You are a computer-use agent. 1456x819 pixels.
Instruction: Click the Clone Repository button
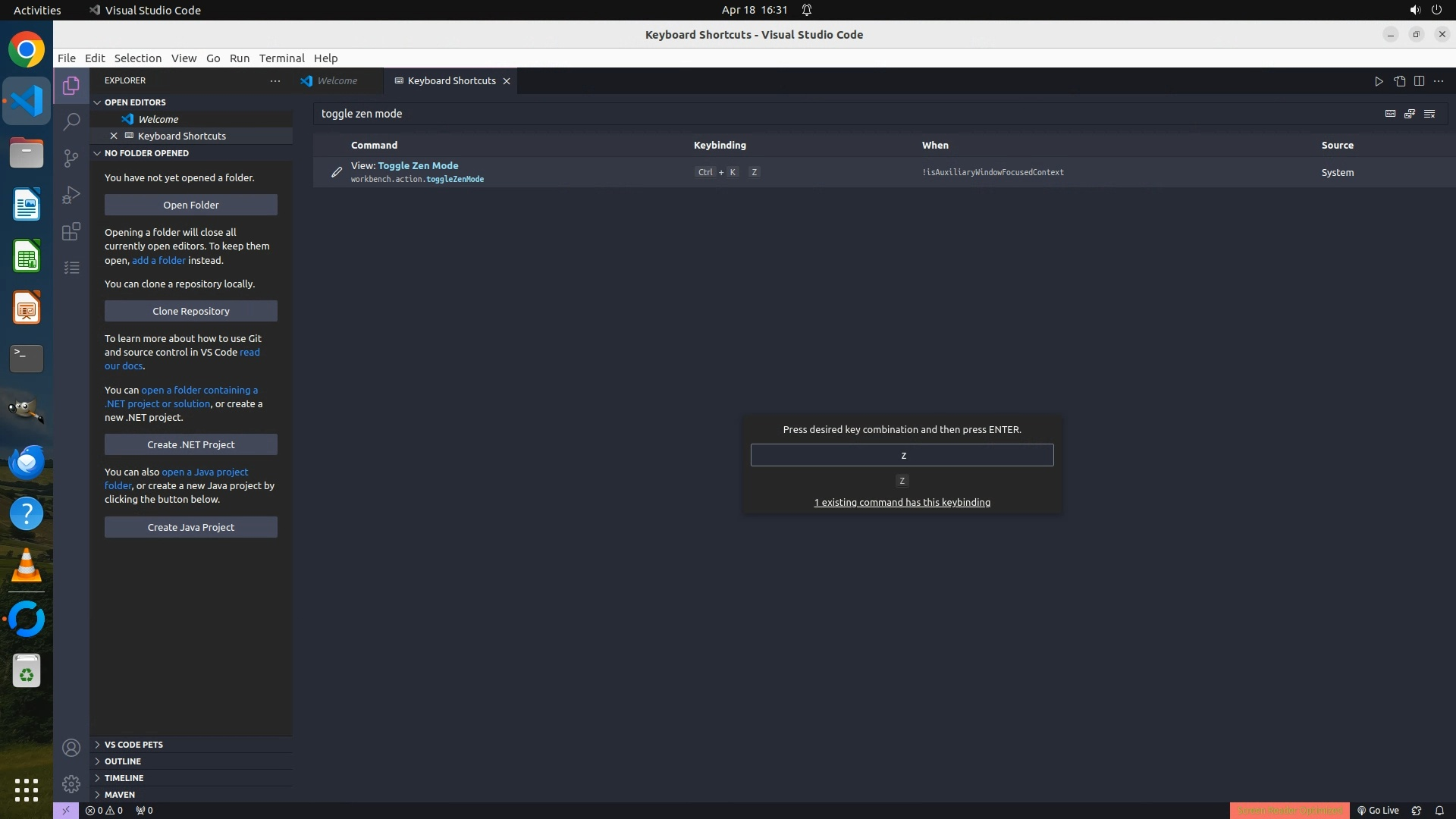point(191,311)
